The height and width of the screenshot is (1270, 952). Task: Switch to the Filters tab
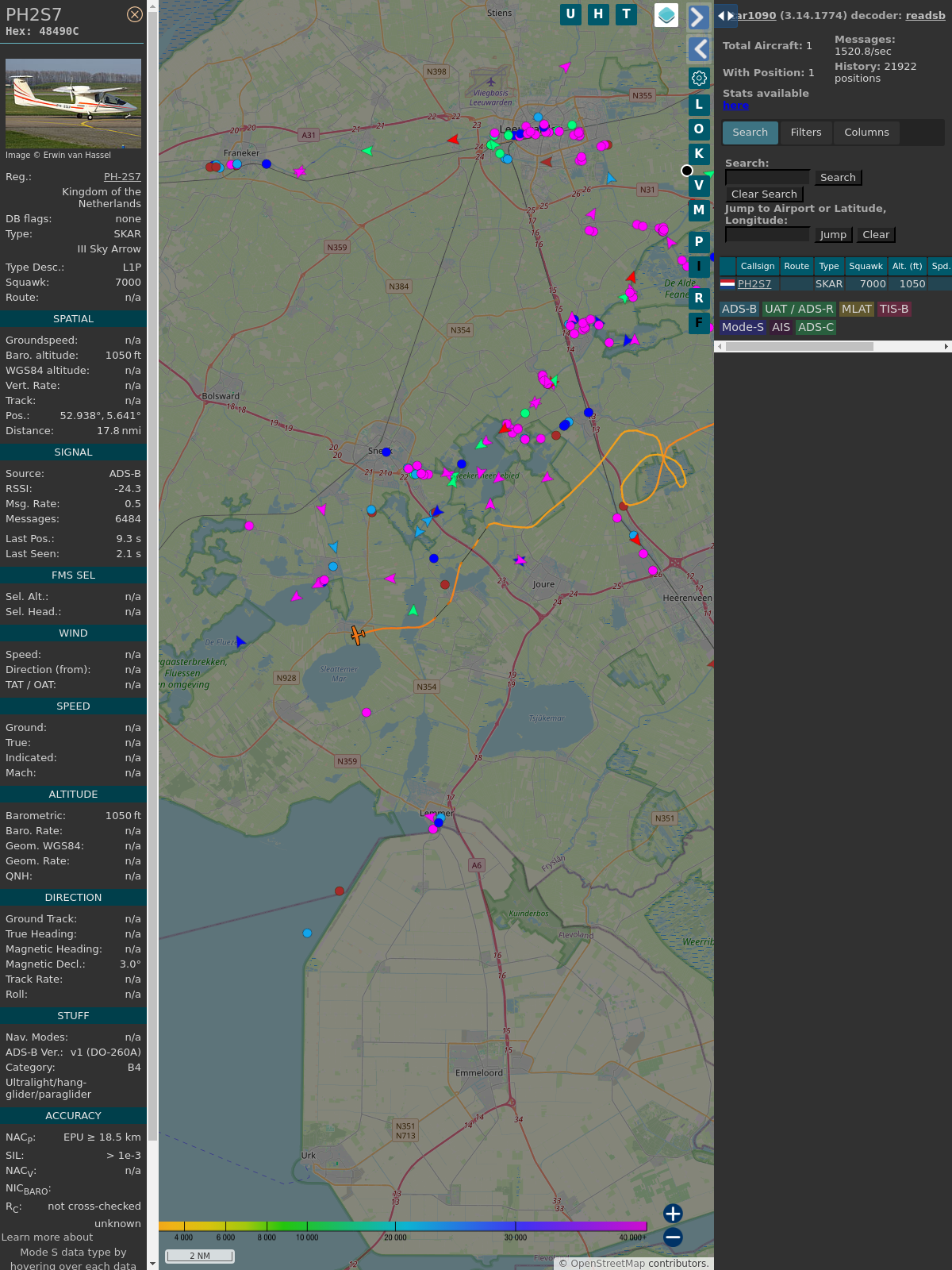[x=805, y=133]
